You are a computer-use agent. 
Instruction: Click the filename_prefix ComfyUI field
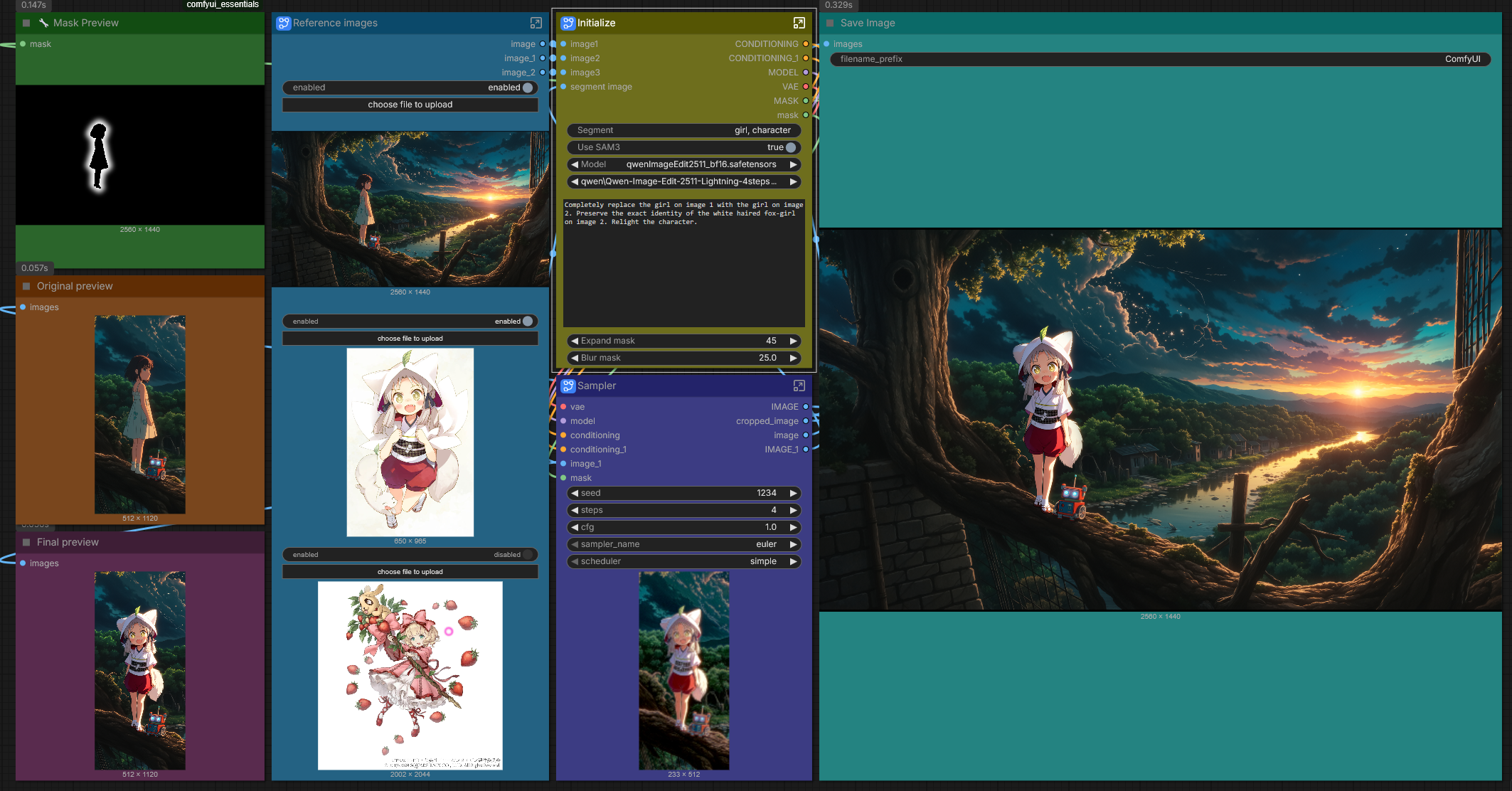(x=1159, y=59)
